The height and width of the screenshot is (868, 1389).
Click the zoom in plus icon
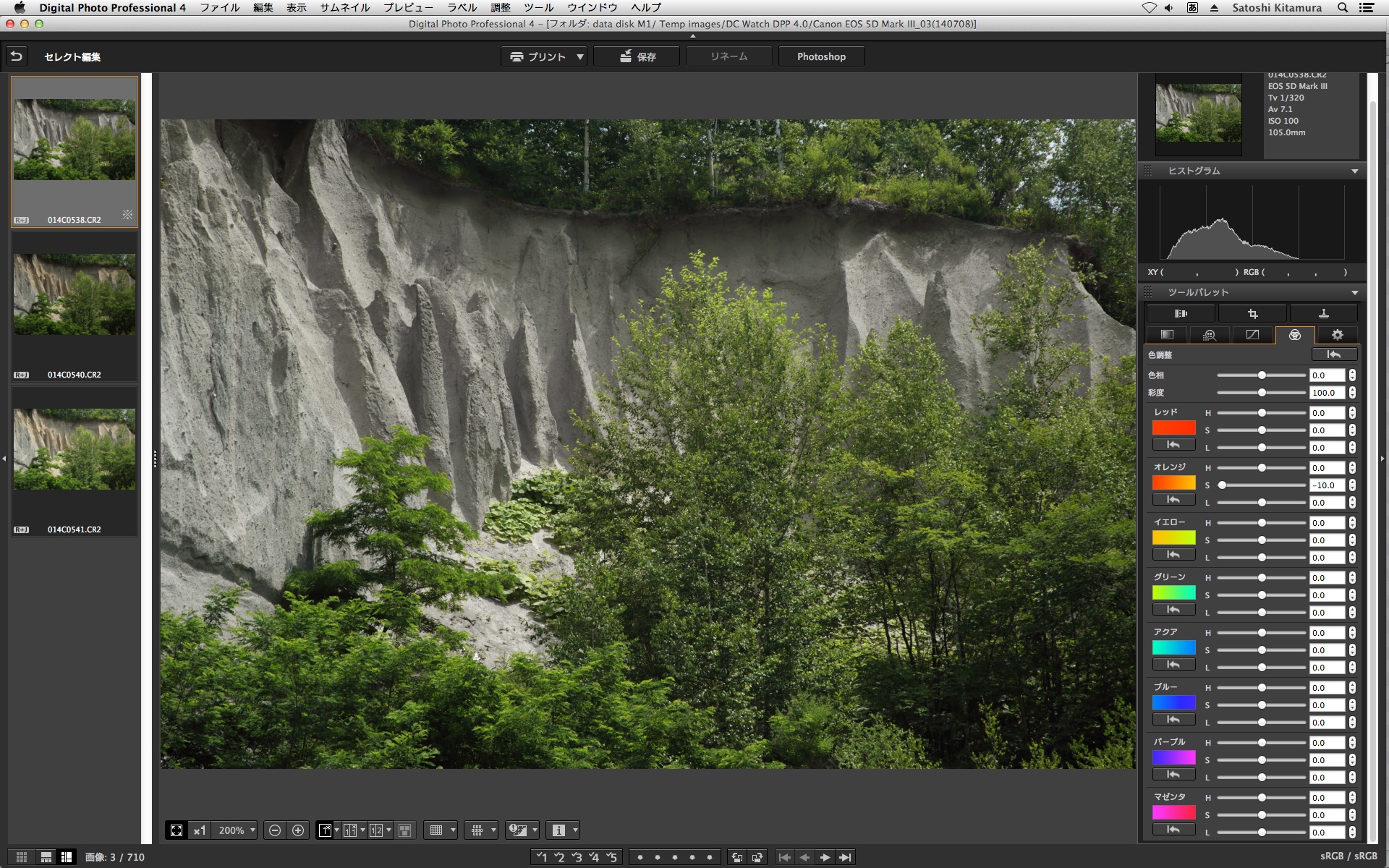pyautogui.click(x=298, y=830)
